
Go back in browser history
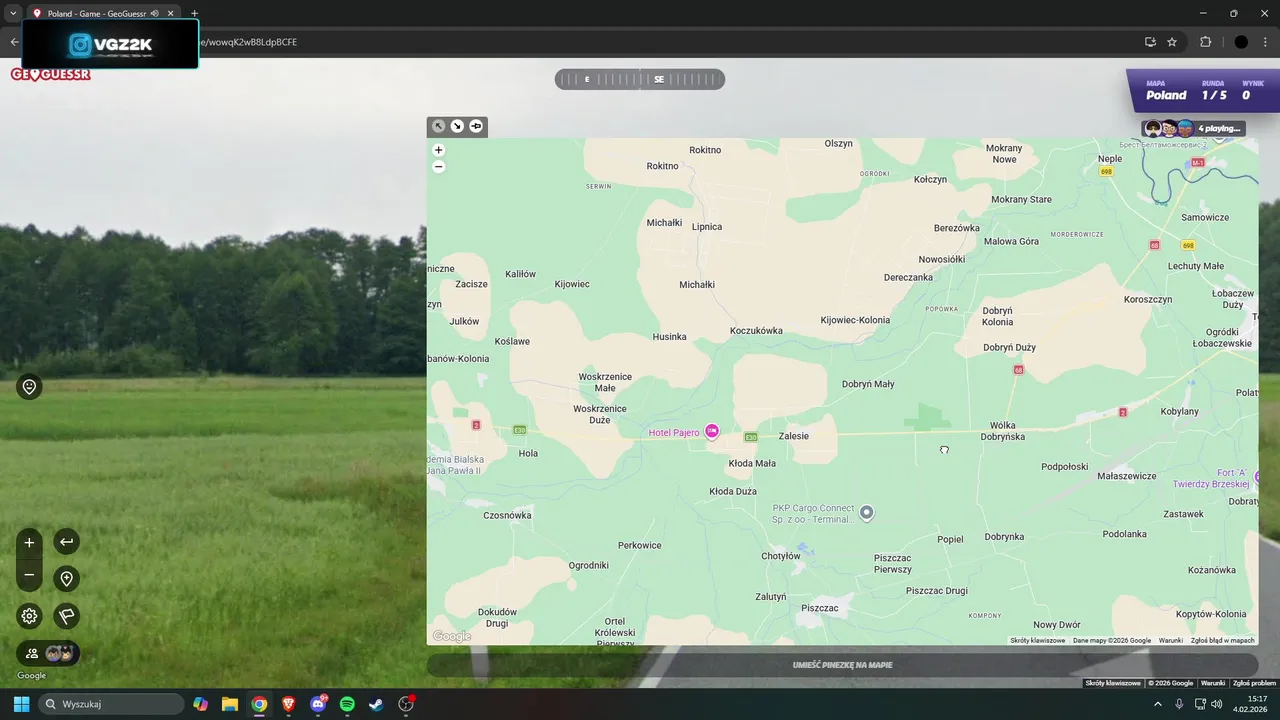(14, 42)
